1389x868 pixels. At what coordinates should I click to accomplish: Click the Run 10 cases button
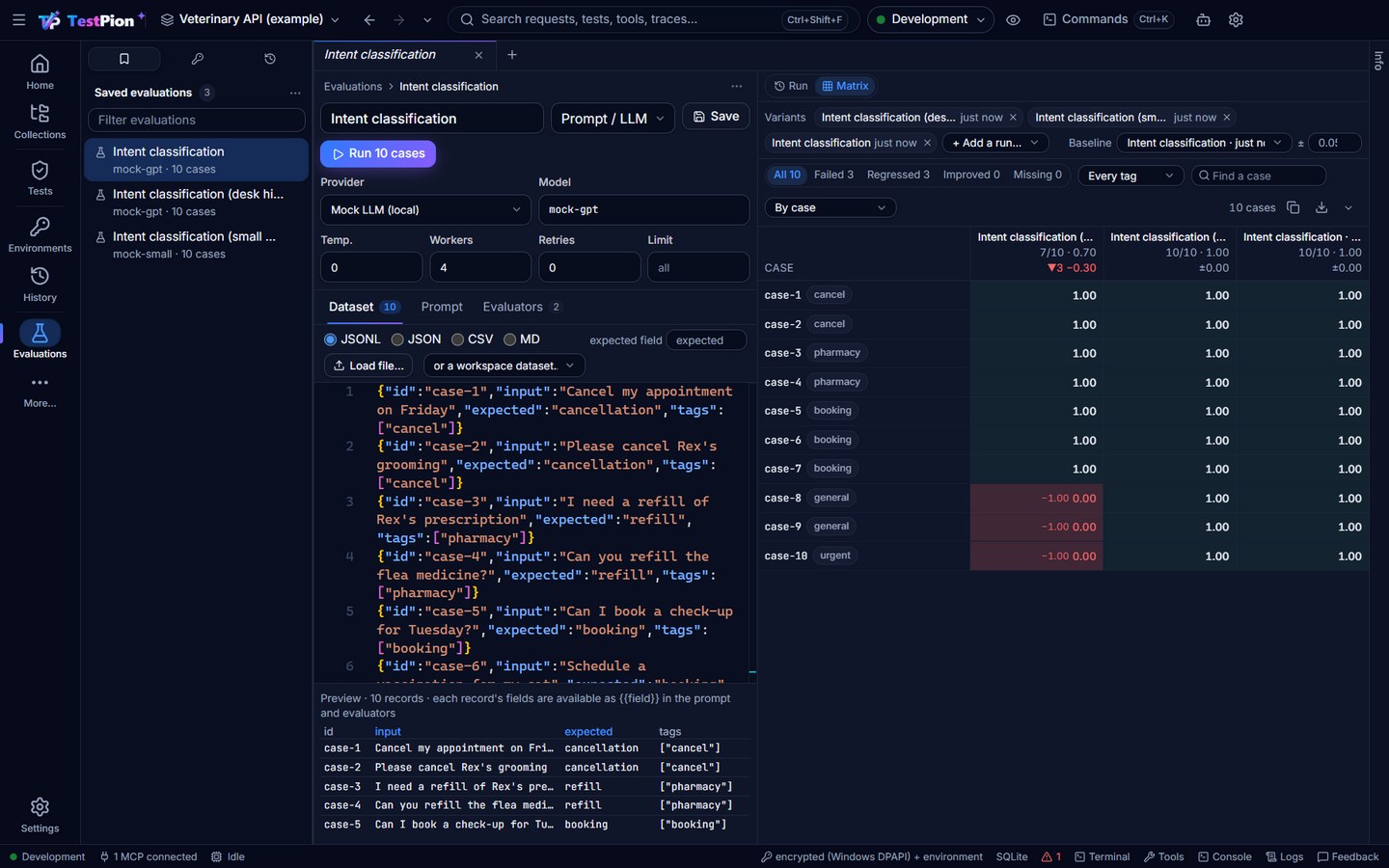(378, 153)
